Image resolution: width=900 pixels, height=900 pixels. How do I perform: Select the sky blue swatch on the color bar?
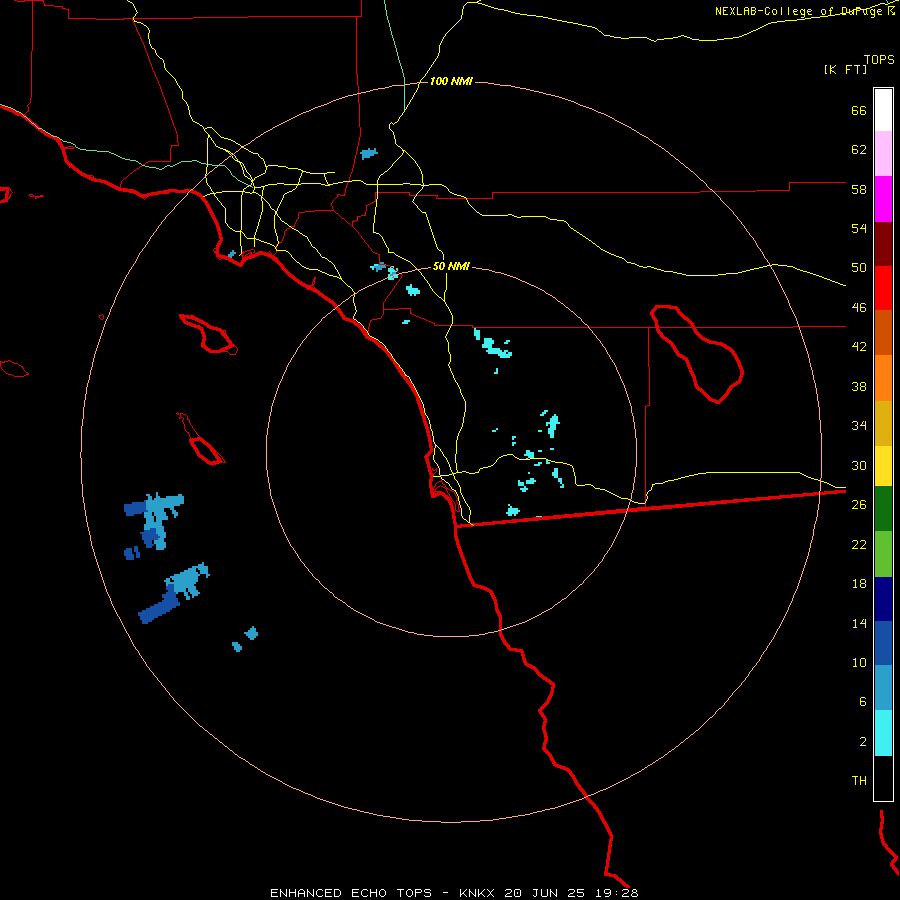tap(883, 687)
